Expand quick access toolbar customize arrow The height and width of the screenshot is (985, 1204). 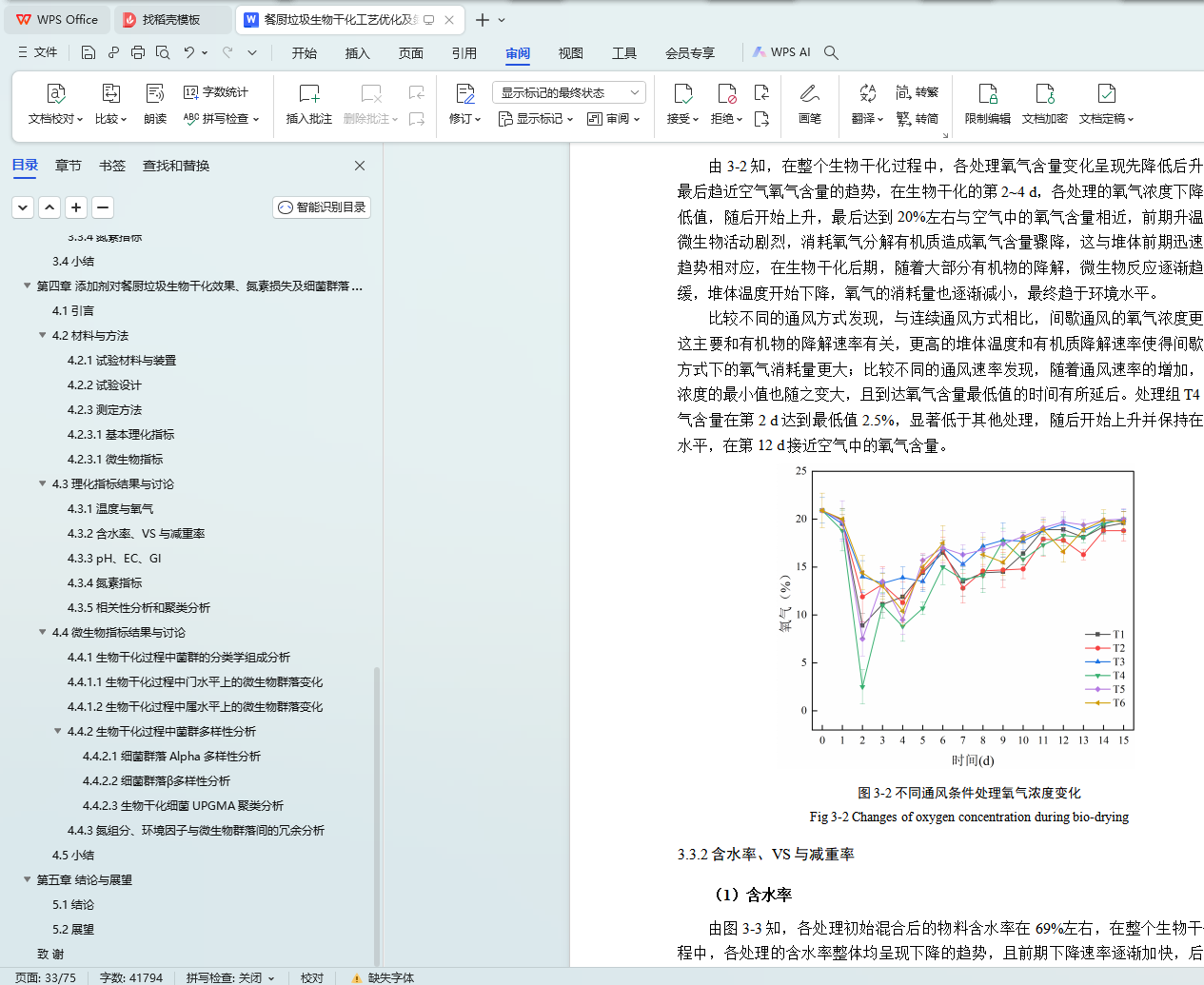click(252, 52)
